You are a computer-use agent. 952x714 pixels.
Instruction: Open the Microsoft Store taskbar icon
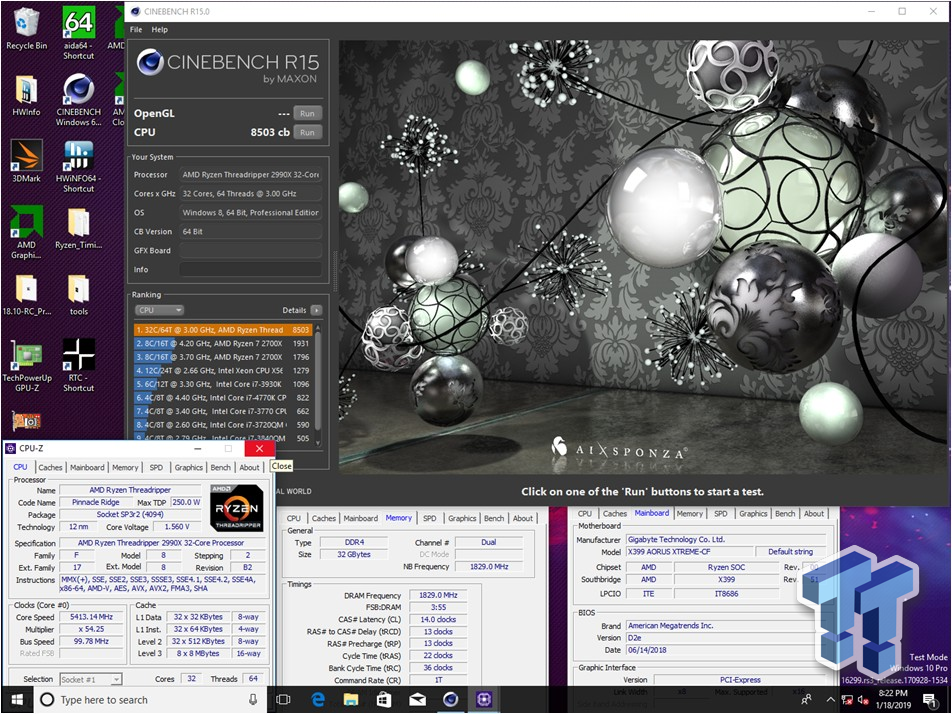(384, 699)
